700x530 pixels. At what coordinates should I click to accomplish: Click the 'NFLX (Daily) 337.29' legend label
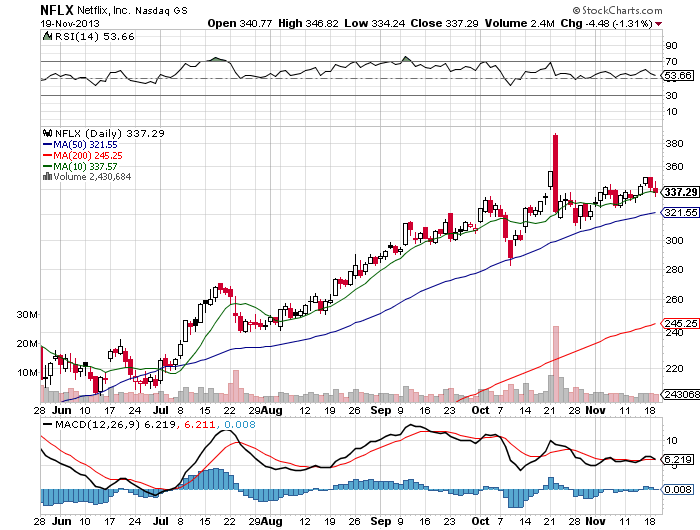(x=109, y=133)
